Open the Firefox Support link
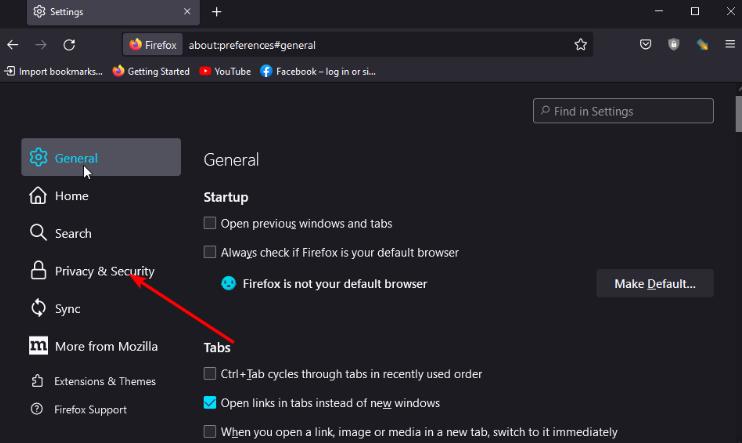 [x=79, y=409]
